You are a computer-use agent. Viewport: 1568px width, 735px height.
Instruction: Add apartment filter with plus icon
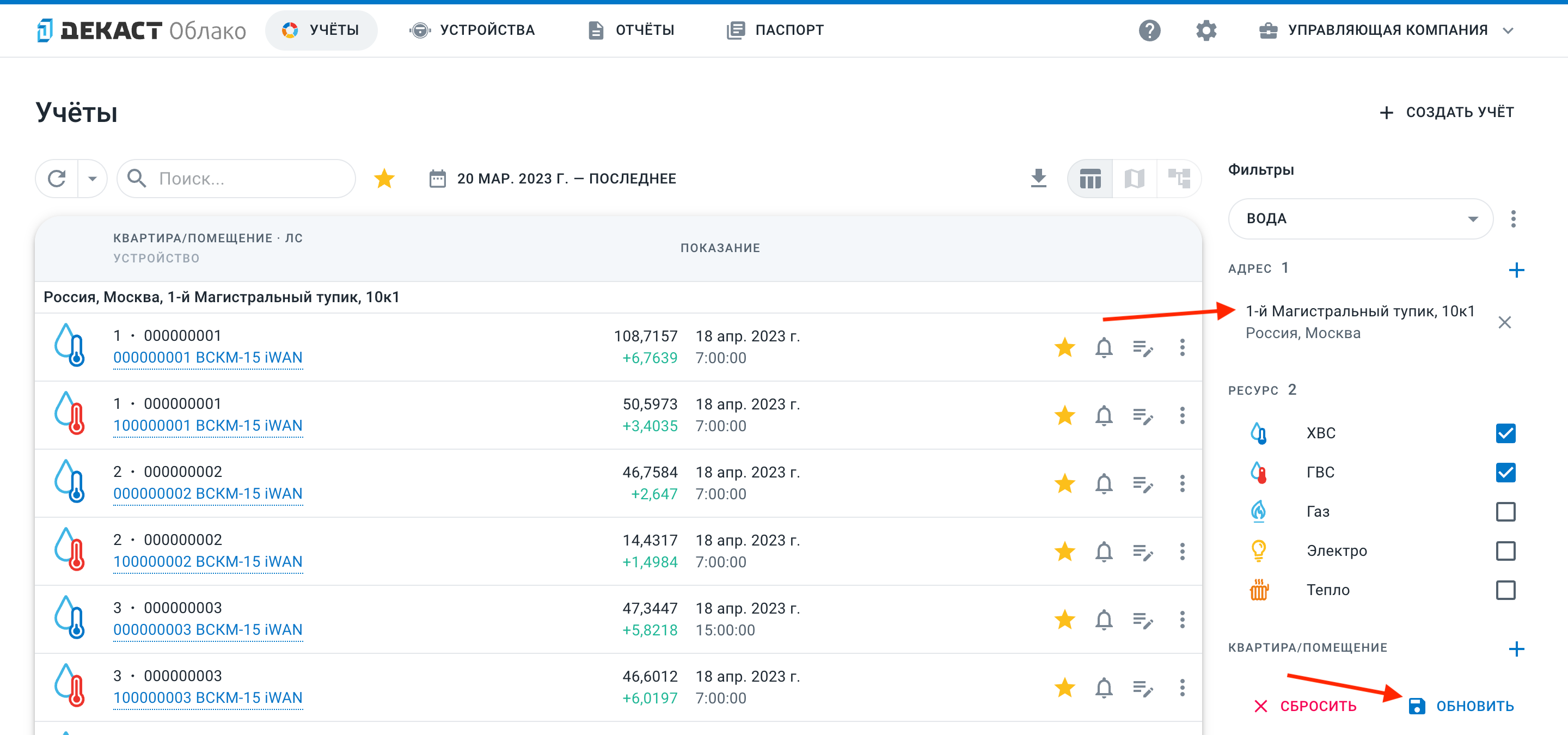coord(1516,648)
